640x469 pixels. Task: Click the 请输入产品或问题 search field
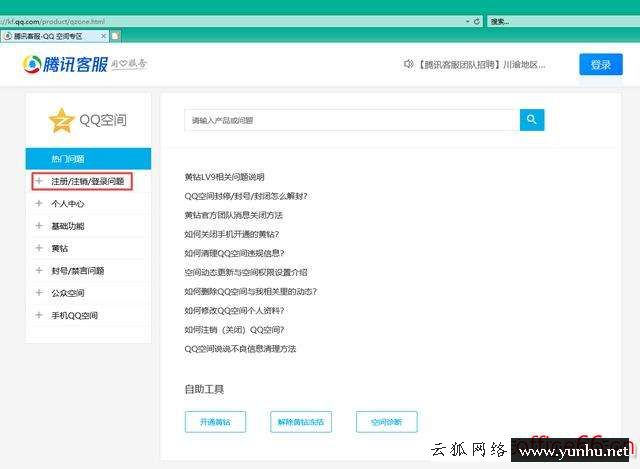click(352, 120)
